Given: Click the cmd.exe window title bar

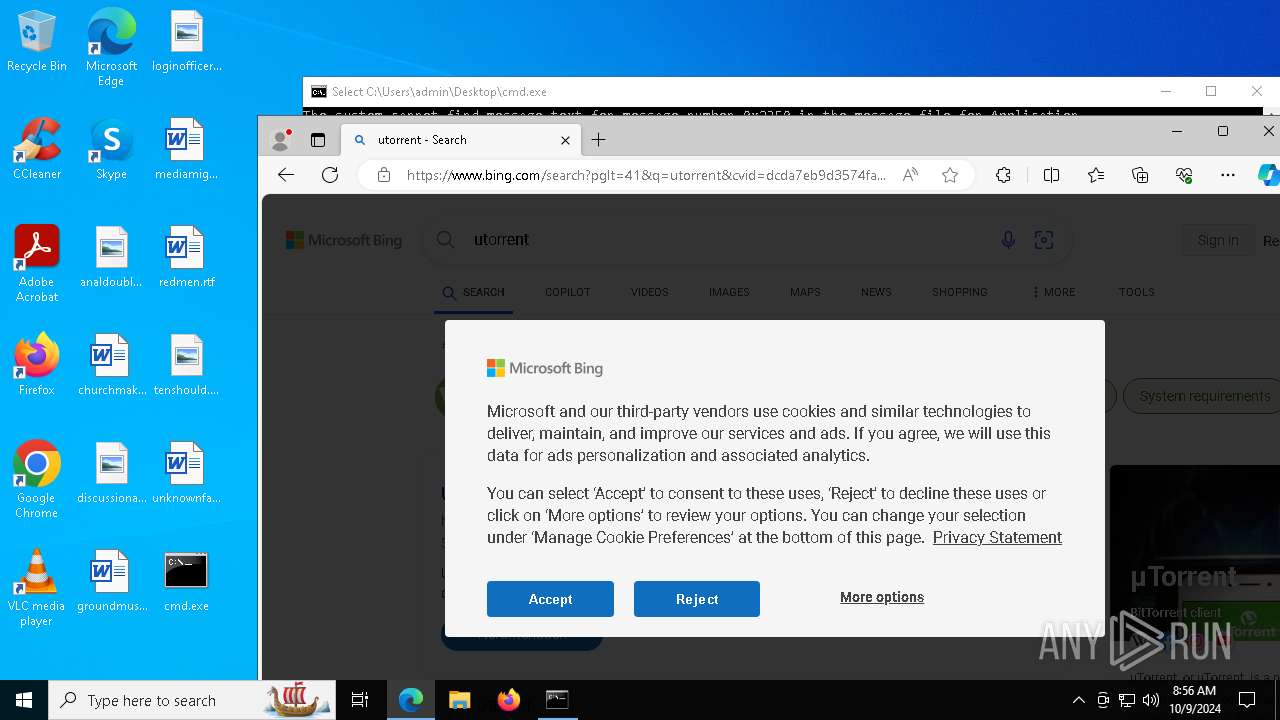Looking at the screenshot, I should click(730, 91).
